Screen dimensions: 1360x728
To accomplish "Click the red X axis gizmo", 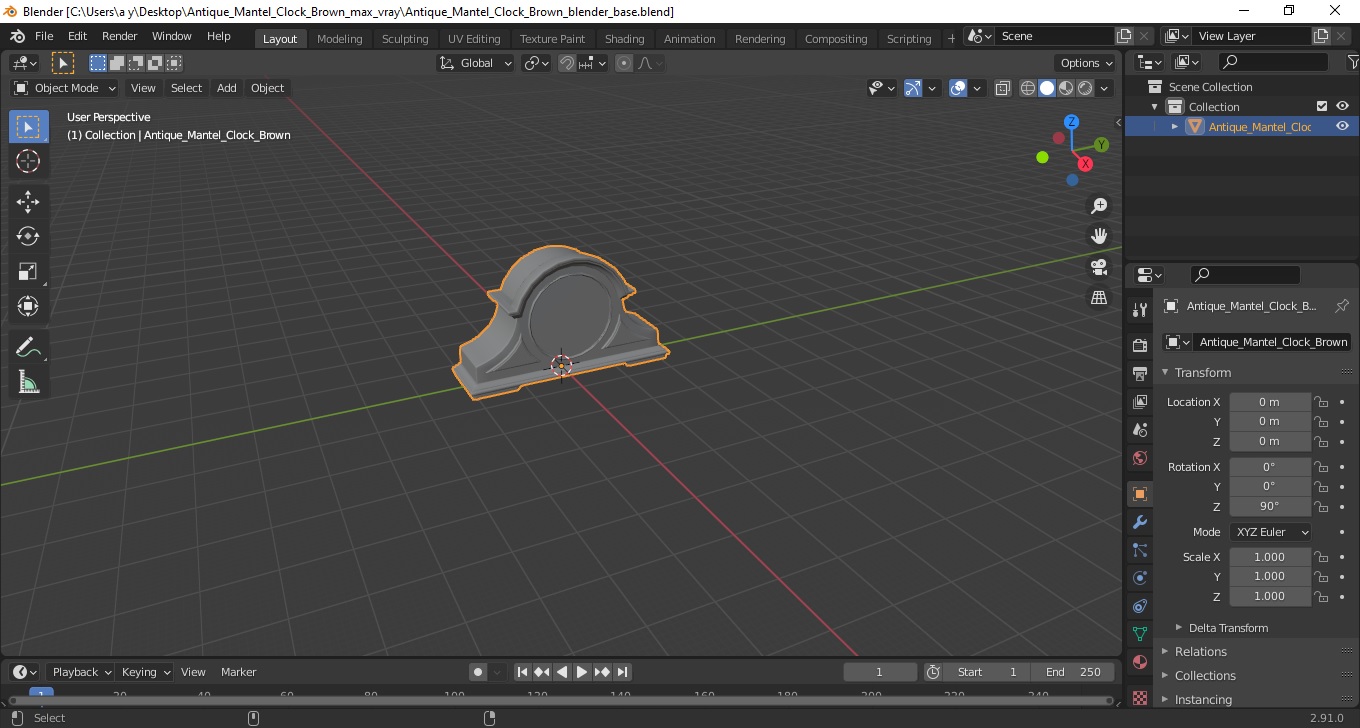I will click(1085, 164).
